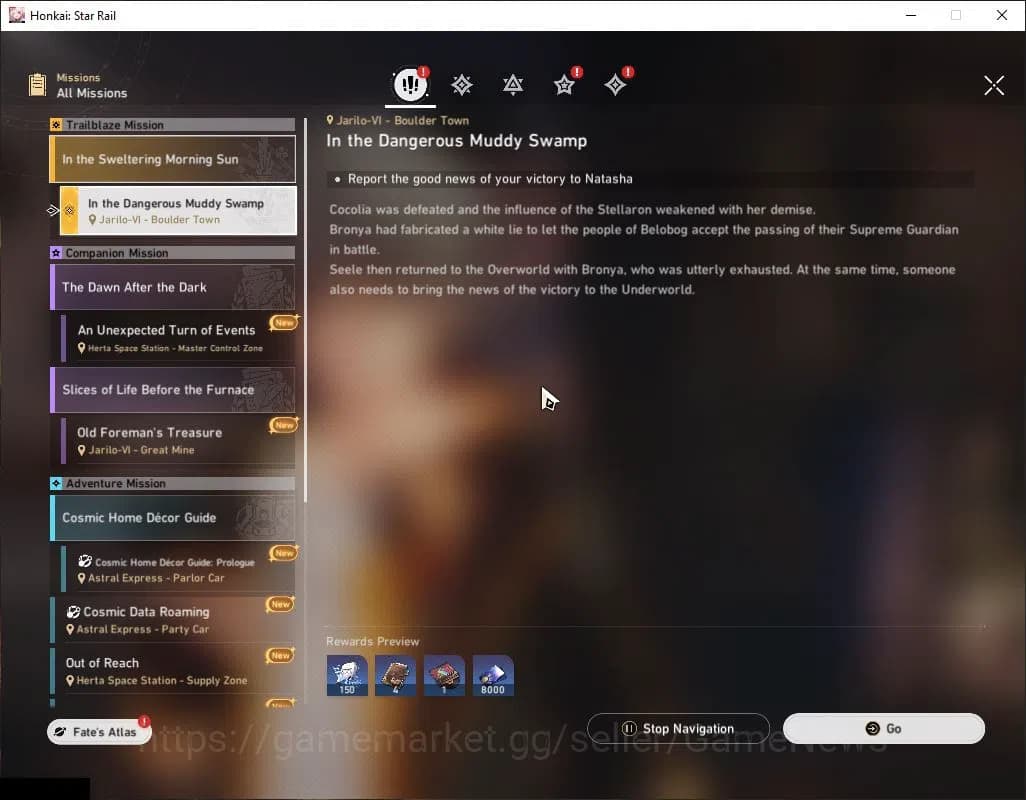1026x800 pixels.
Task: Click the Stellar Jade 150 reward icon
Action: coord(347,676)
